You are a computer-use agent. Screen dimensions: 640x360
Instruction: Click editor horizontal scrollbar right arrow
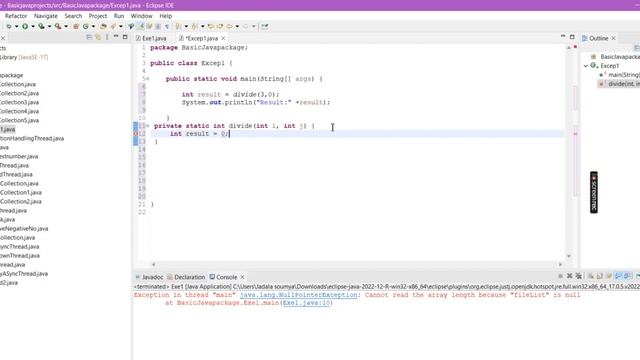[x=560, y=264]
